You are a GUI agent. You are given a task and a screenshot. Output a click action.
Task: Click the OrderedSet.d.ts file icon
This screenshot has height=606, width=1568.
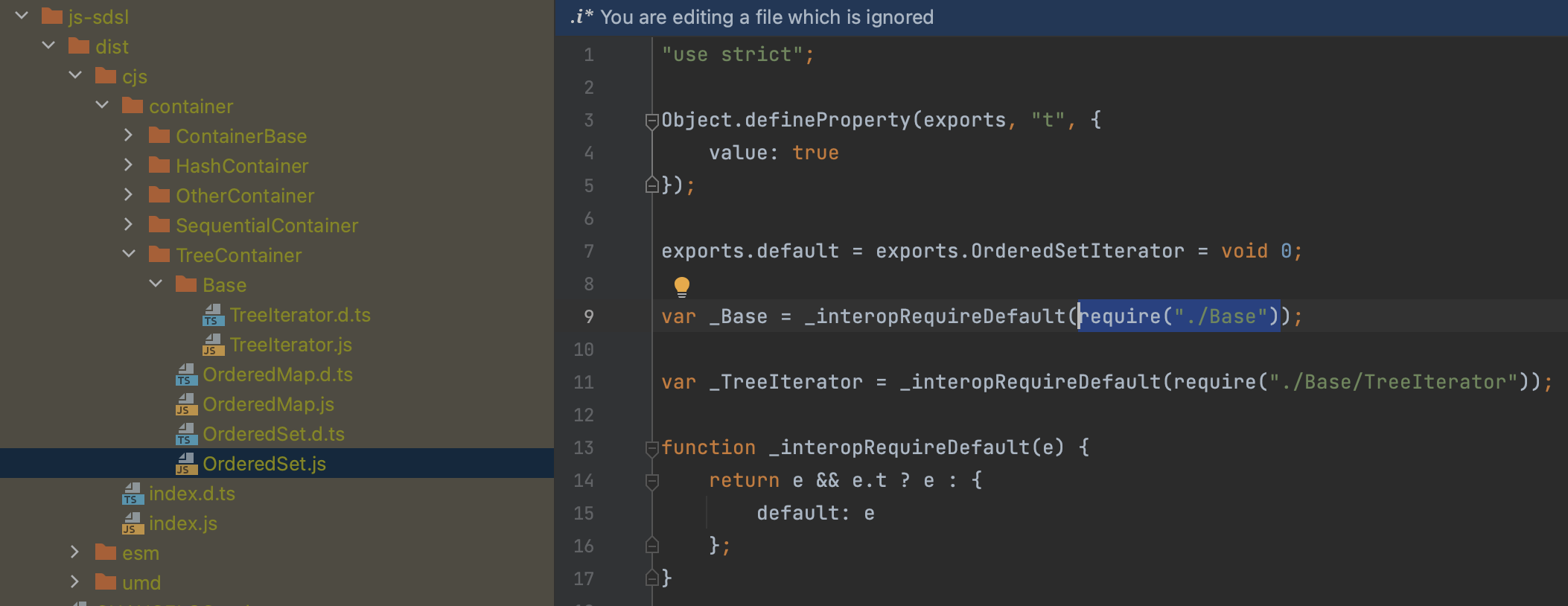tap(186, 434)
